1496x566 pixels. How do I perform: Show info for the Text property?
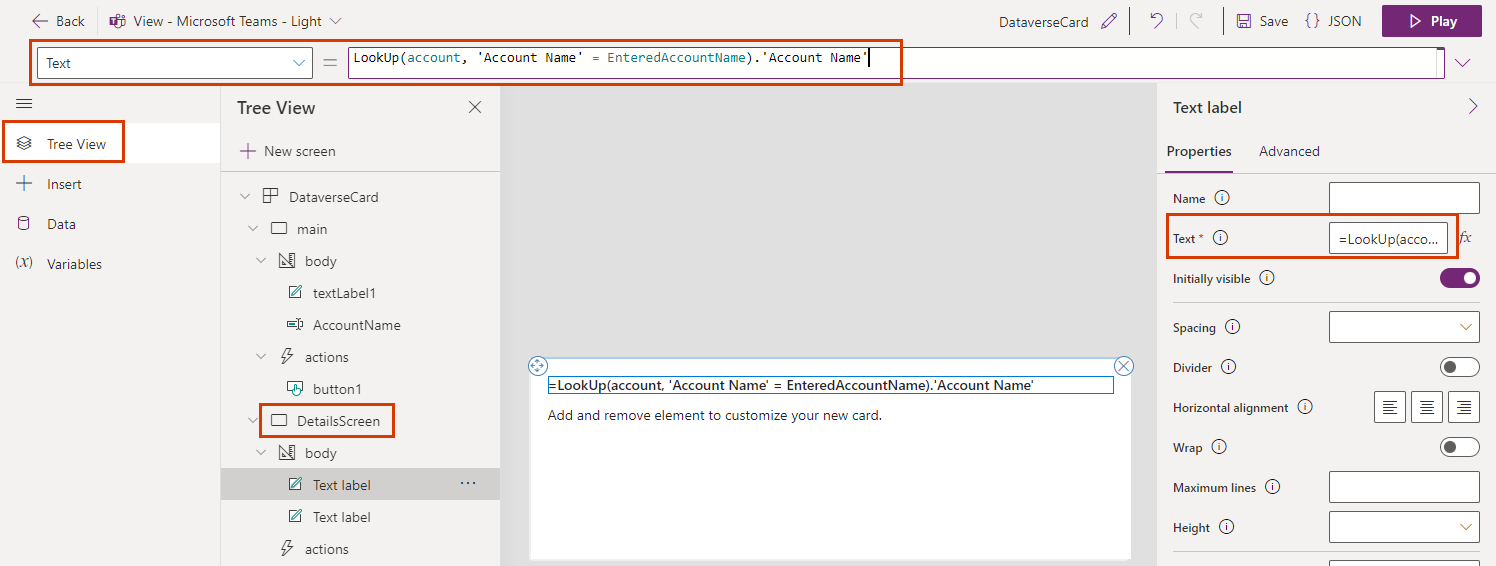tap(1219, 238)
